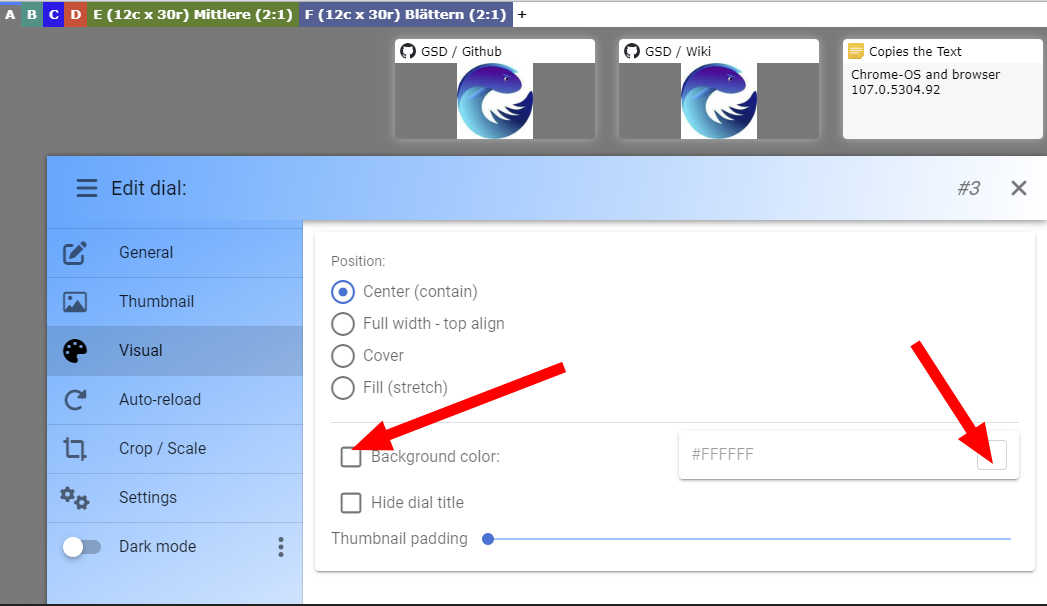Switch to tab group C
This screenshot has height=606, width=1047.
click(53, 14)
